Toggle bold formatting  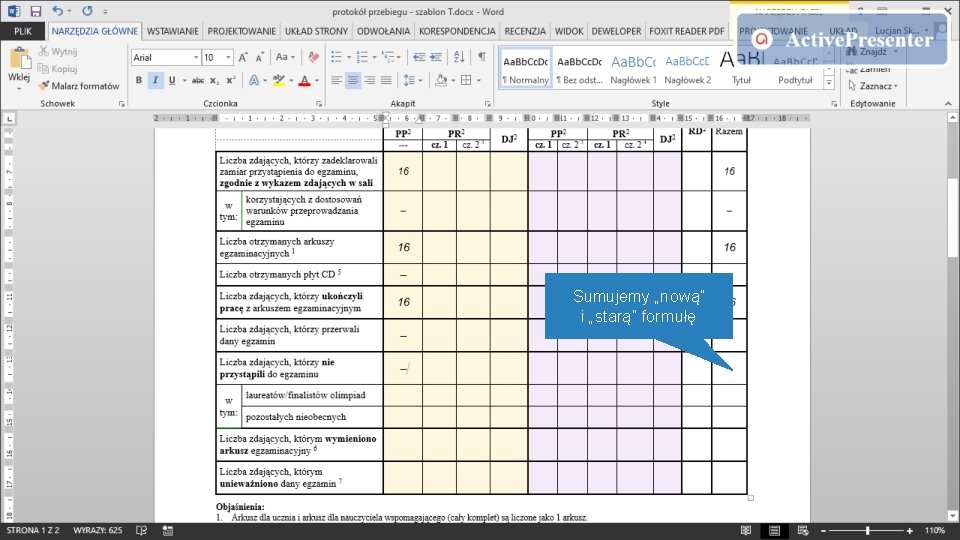pyautogui.click(x=139, y=80)
